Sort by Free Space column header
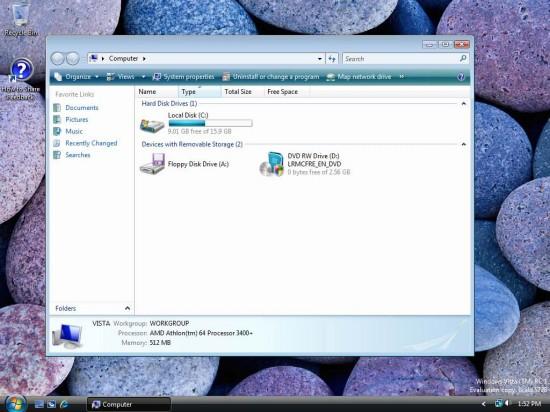 286,92
